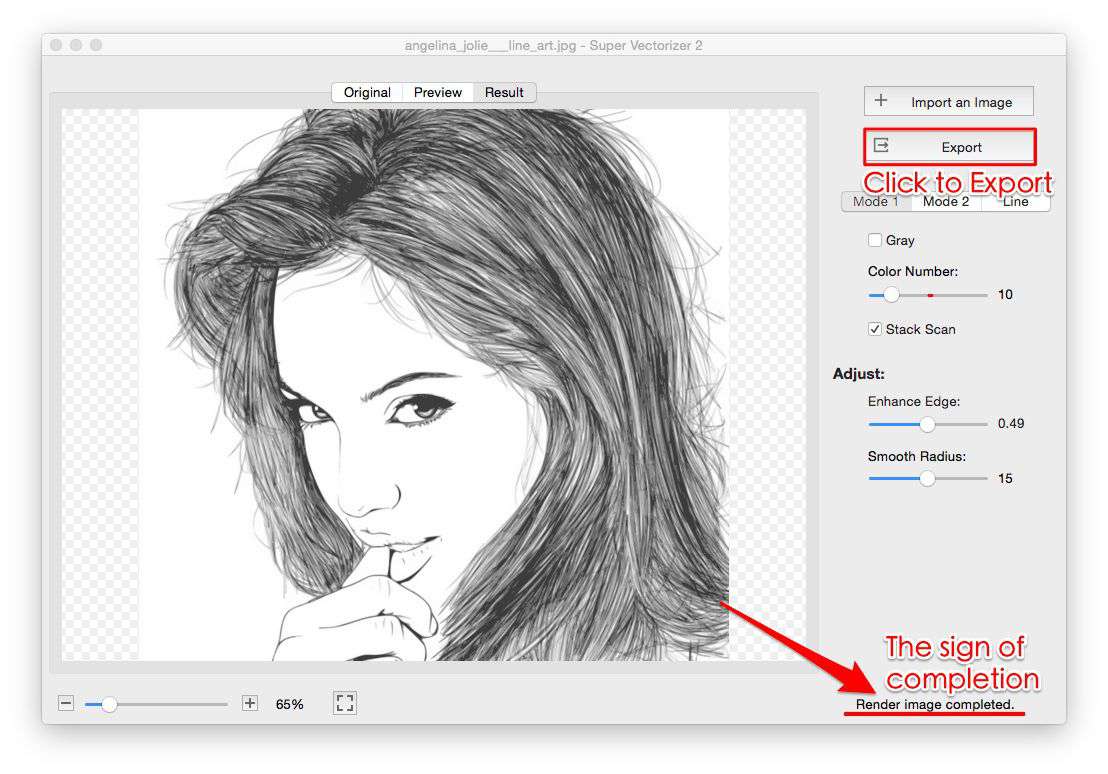Zoom in using the plus icon
The width and height of the screenshot is (1108, 774).
pyautogui.click(x=248, y=703)
